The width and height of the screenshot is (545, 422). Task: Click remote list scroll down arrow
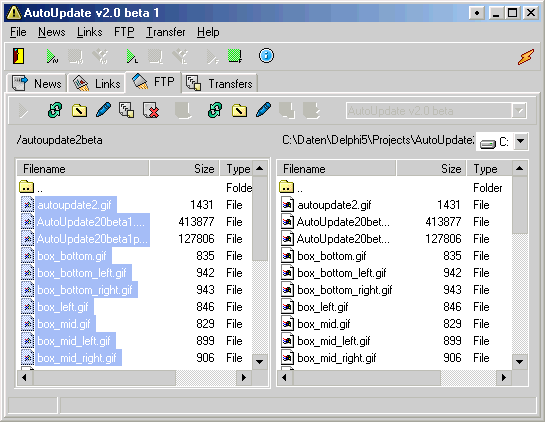click(x=259, y=362)
